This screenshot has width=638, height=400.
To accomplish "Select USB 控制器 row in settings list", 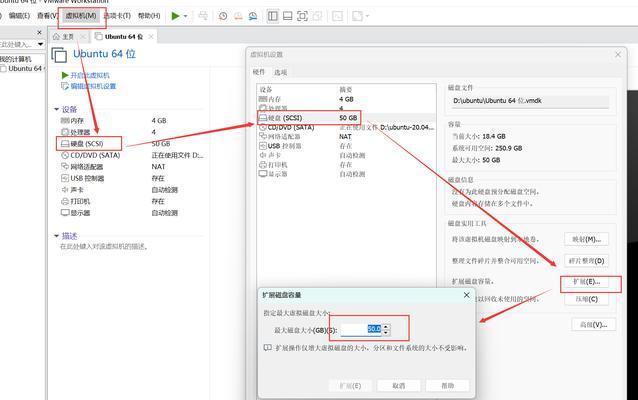I will click(x=346, y=146).
